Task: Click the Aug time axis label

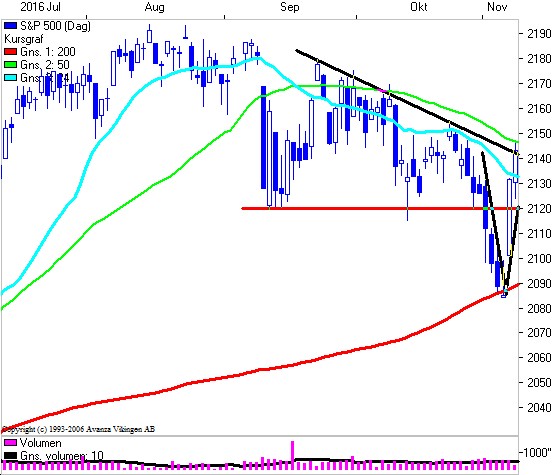Action: (154, 7)
